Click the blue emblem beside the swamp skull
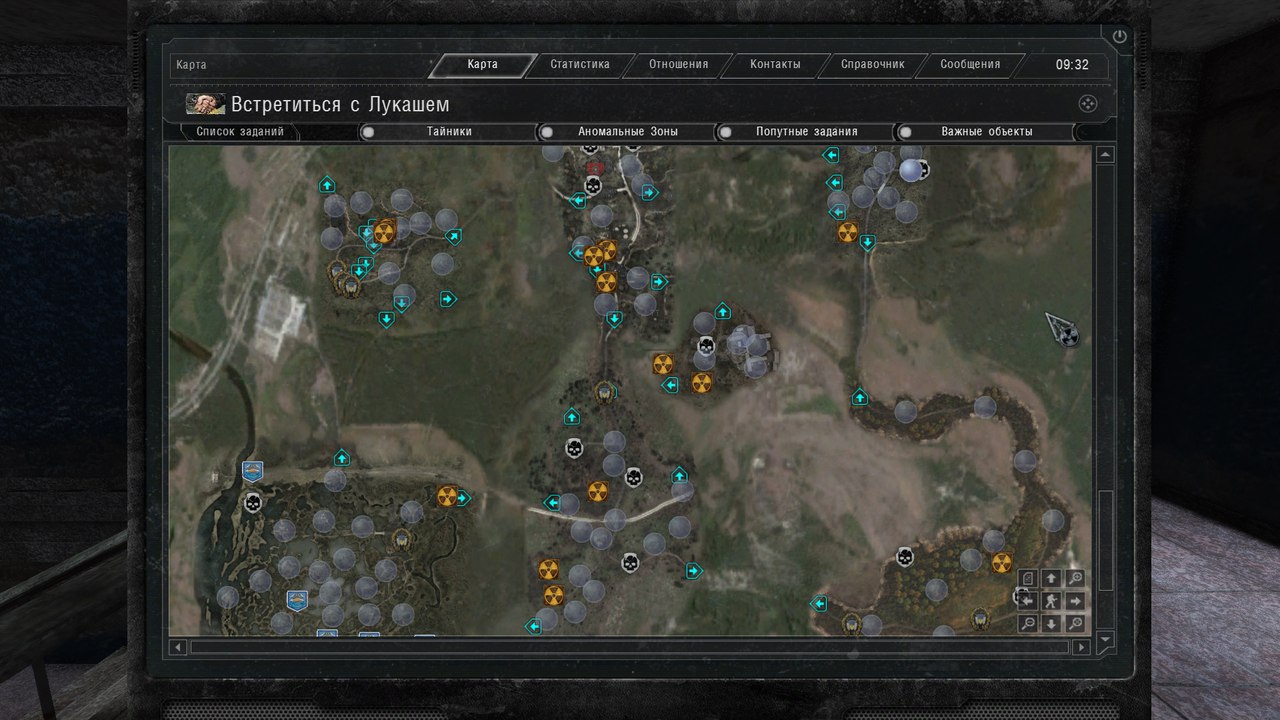Screen dimensions: 1280x720 pos(253,471)
